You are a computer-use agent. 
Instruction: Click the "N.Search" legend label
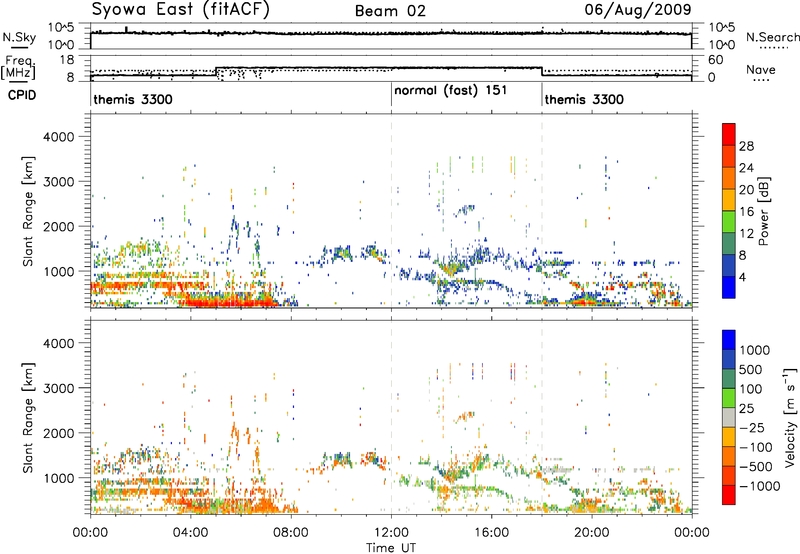click(x=772, y=37)
